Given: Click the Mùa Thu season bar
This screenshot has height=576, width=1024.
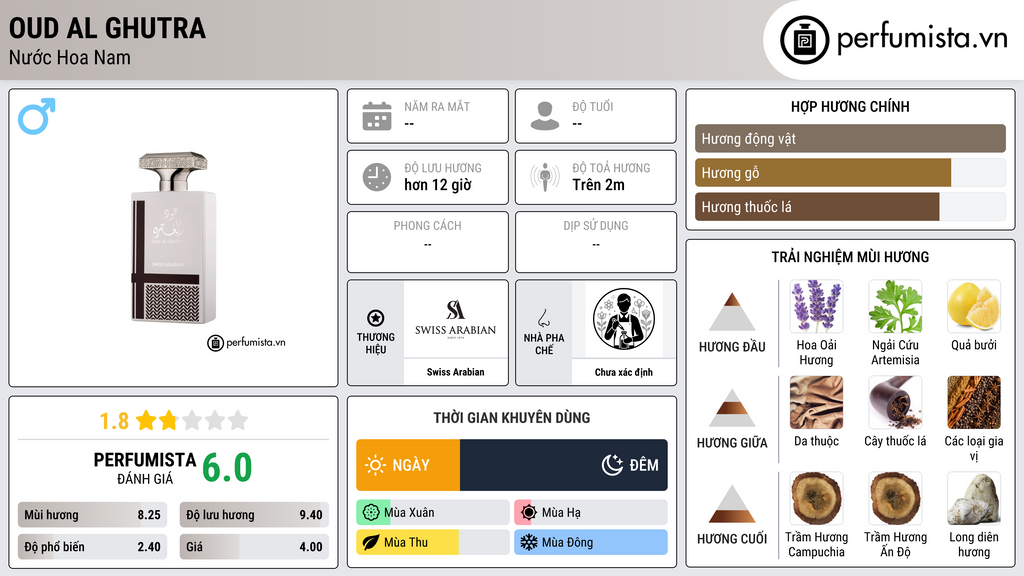Looking at the screenshot, I should pyautogui.click(x=433, y=542).
